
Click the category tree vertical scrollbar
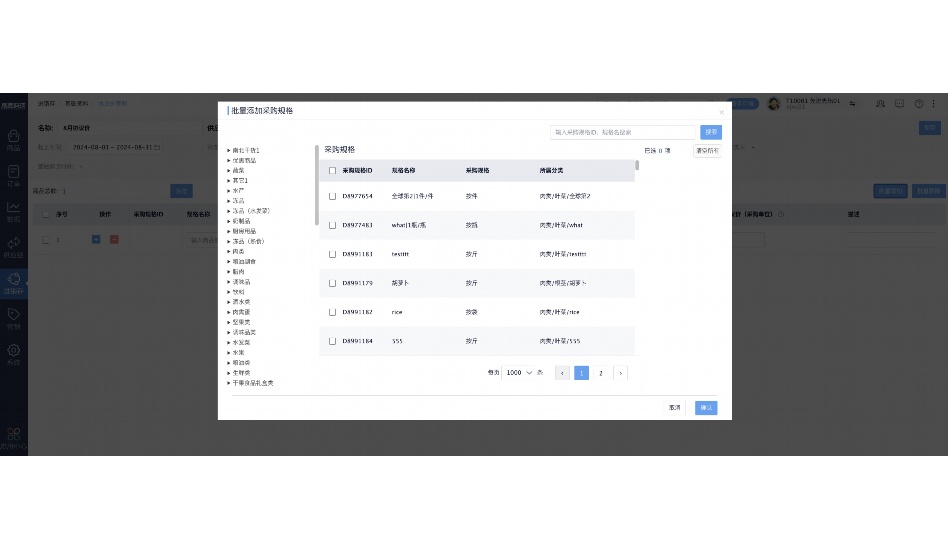(317, 185)
